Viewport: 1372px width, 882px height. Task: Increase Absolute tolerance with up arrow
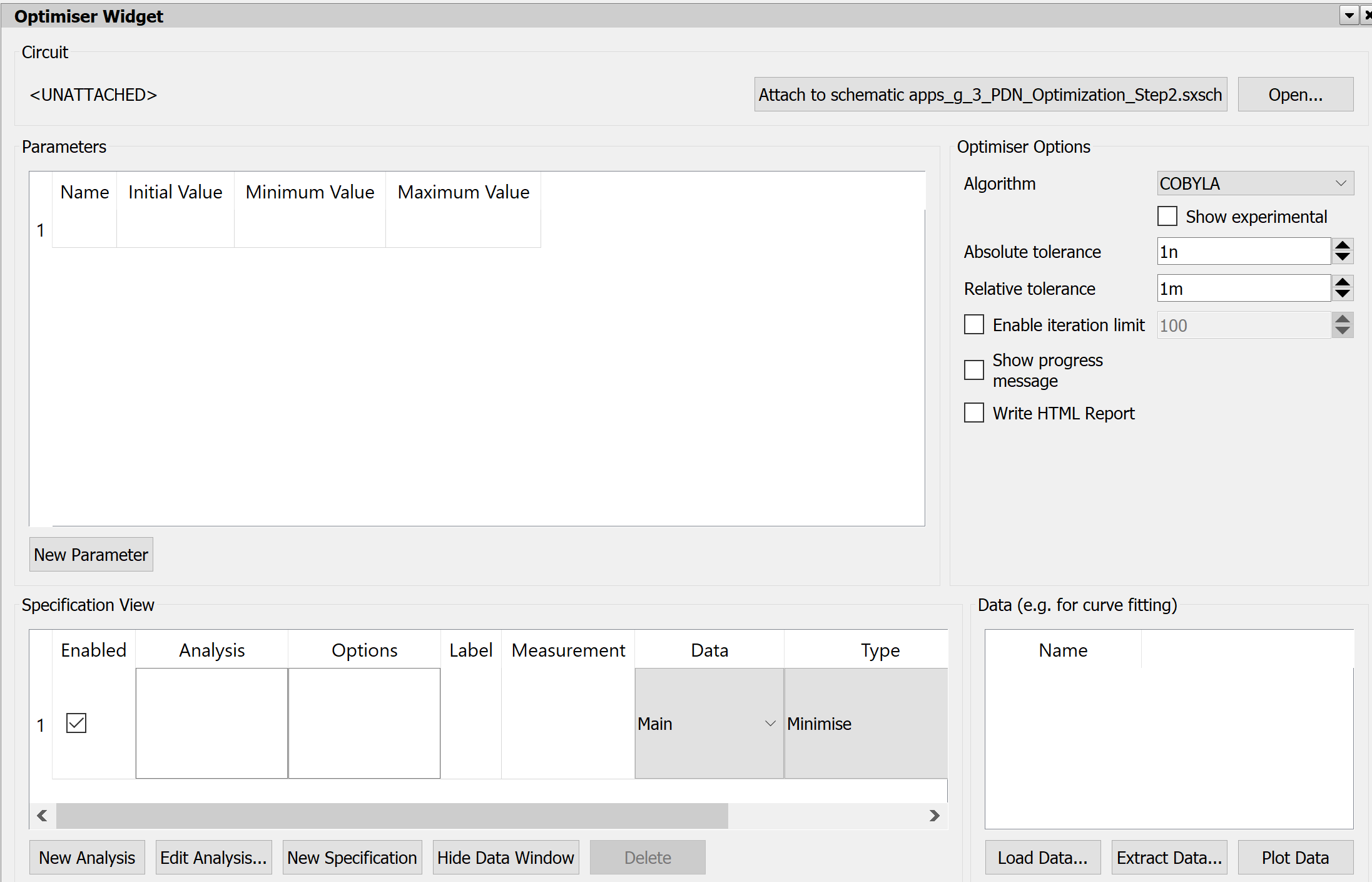click(x=1342, y=245)
